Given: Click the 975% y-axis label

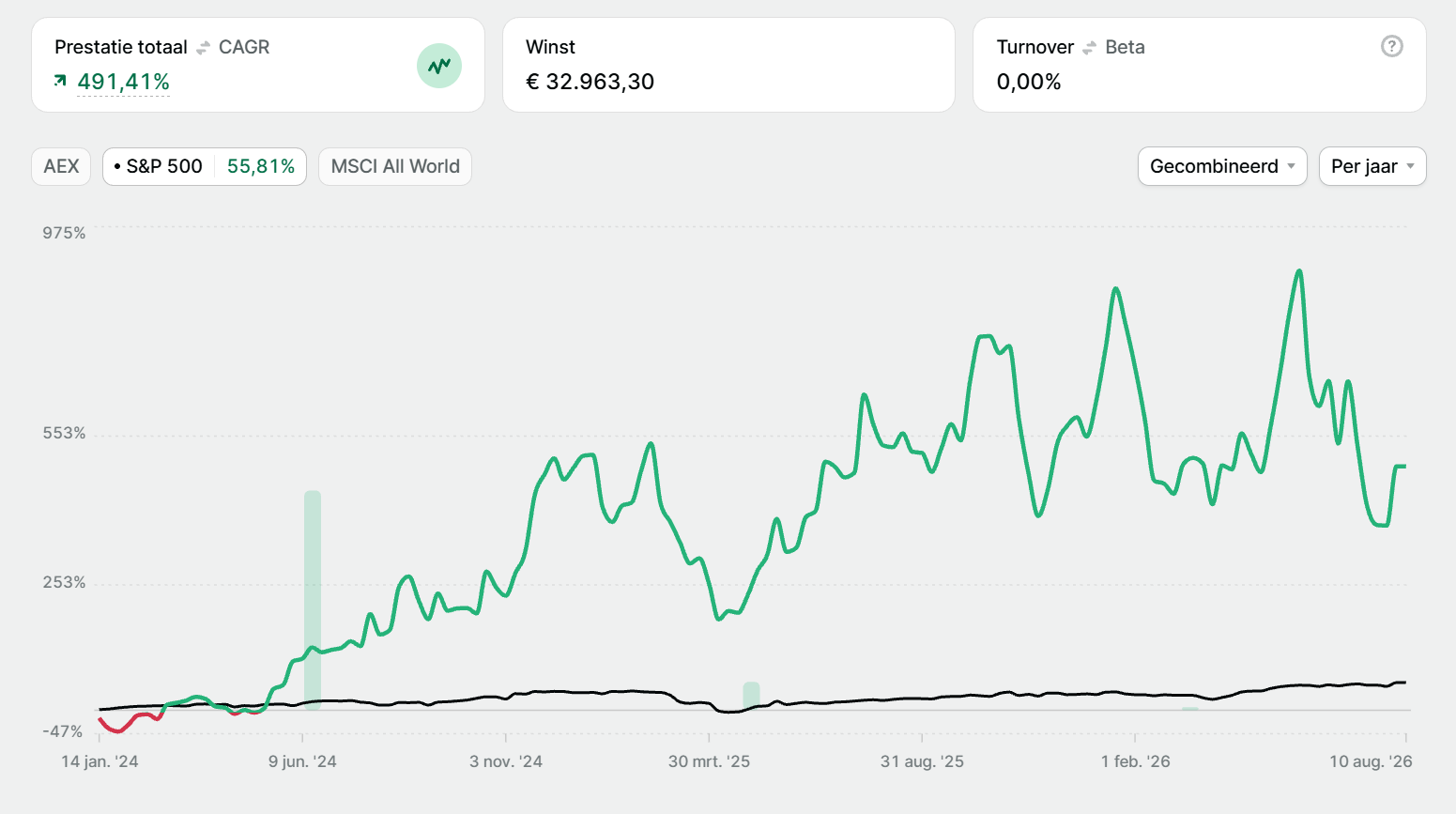Looking at the screenshot, I should pyautogui.click(x=64, y=233).
